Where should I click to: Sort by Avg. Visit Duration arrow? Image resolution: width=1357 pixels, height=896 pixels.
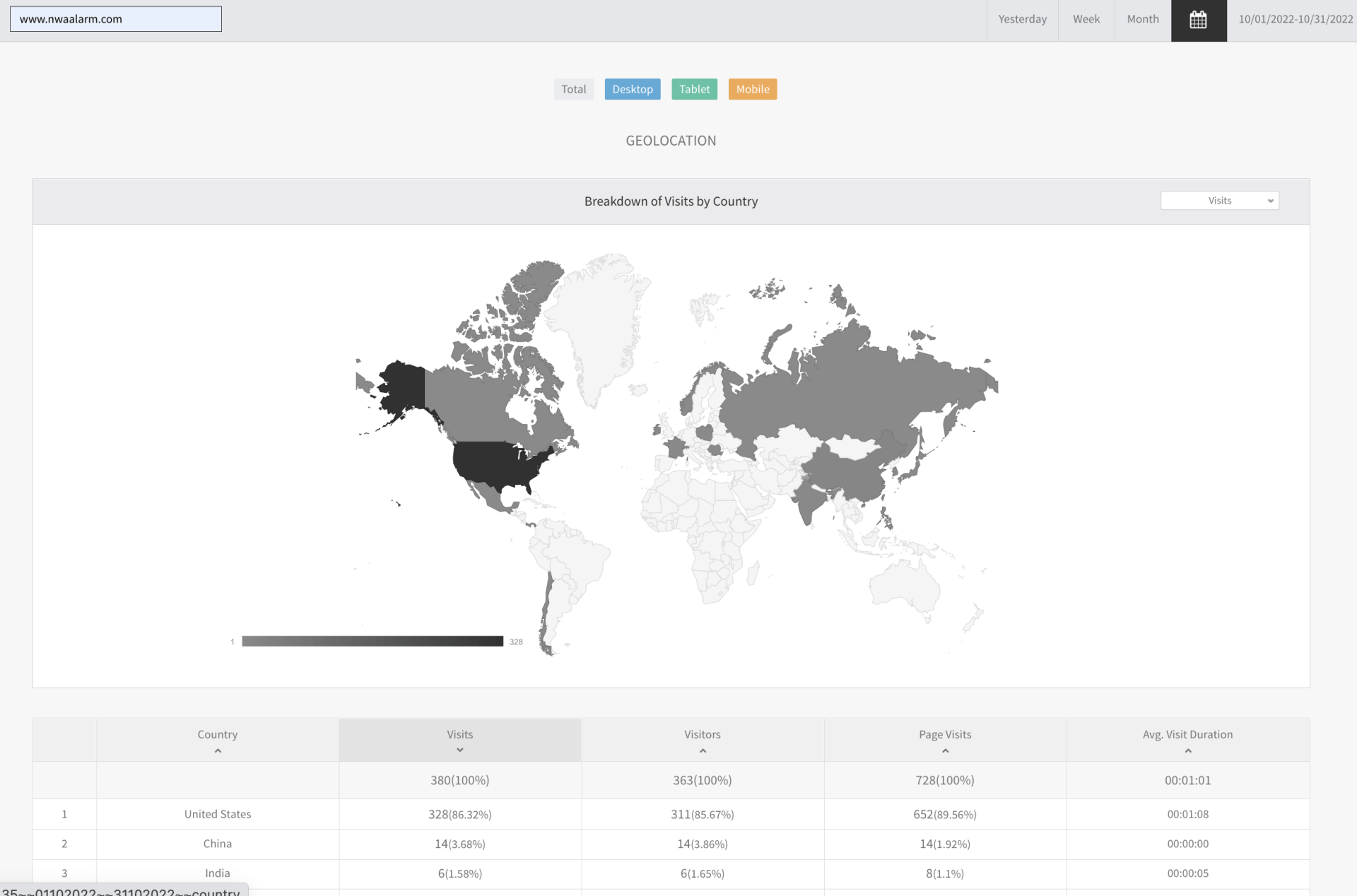pos(1187,750)
